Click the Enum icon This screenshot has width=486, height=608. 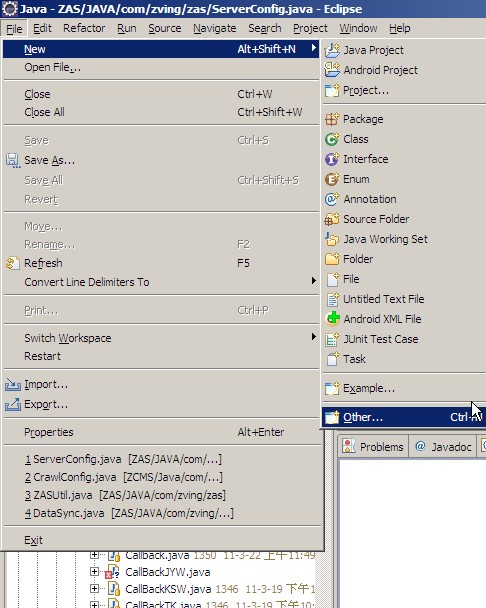click(332, 179)
